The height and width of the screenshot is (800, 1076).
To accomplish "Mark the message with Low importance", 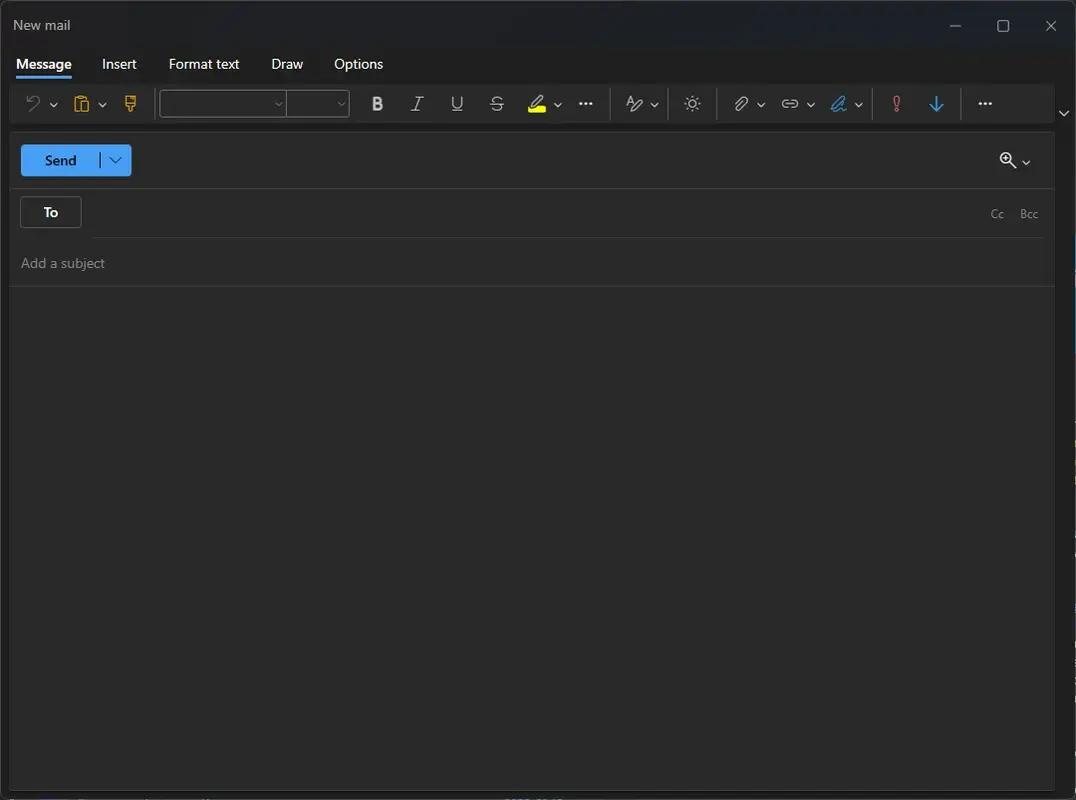I will [936, 103].
